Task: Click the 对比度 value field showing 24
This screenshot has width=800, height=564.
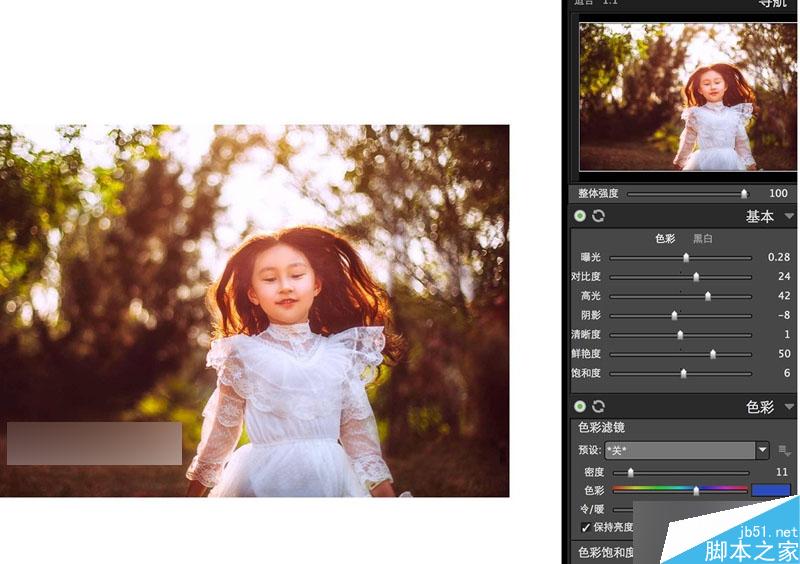Action: [x=784, y=276]
